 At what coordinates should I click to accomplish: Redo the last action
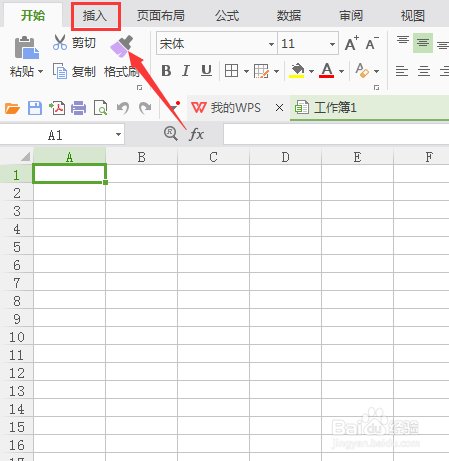[145, 108]
